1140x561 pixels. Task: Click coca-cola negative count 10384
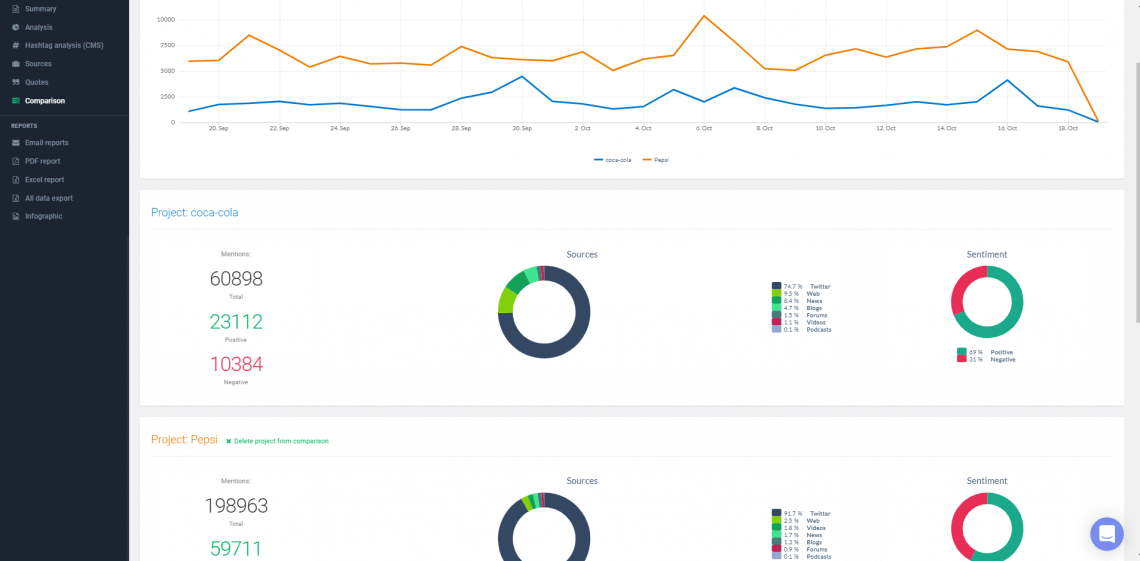(236, 364)
